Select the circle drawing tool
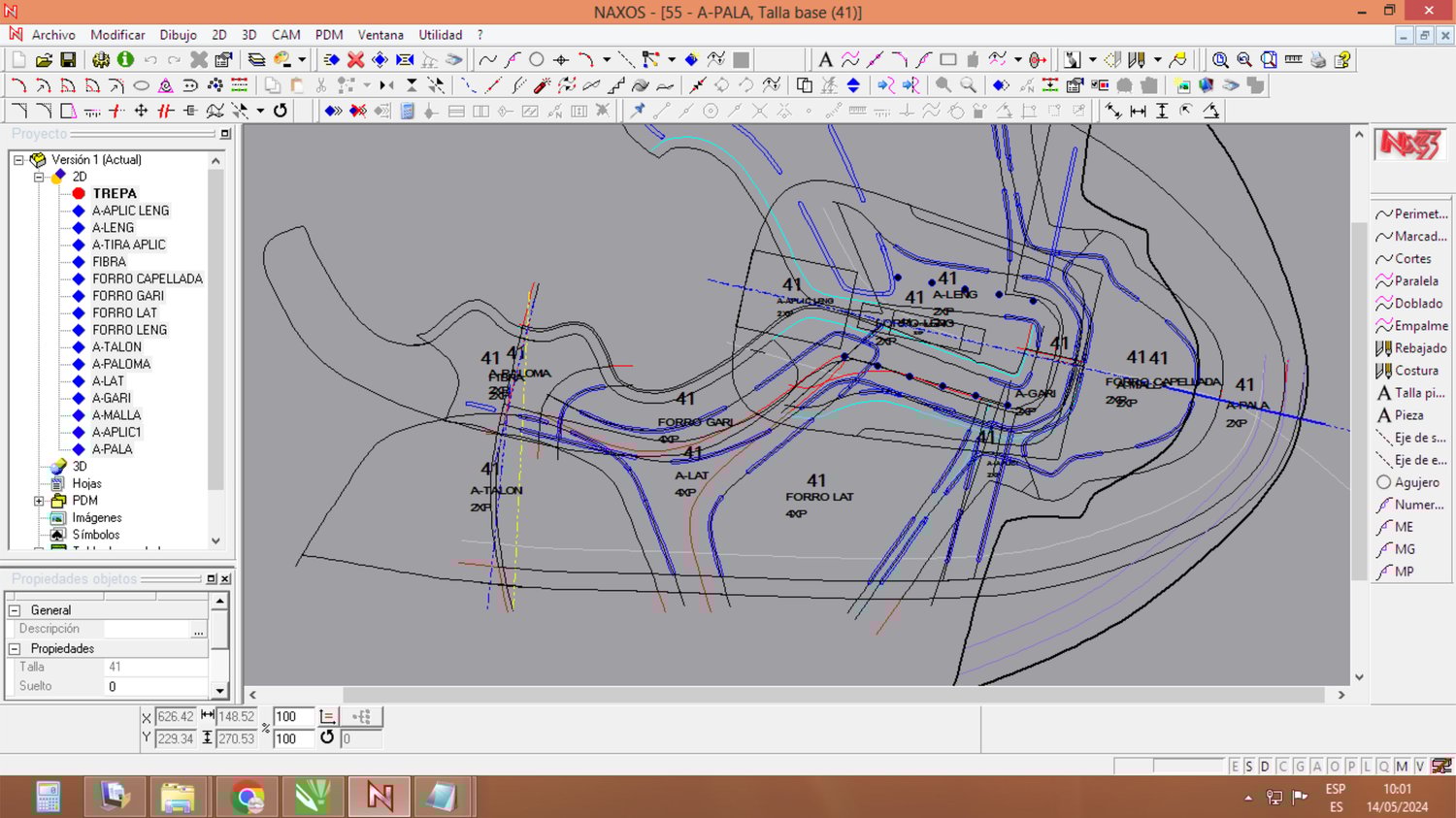The width and height of the screenshot is (1456, 818). click(536, 60)
